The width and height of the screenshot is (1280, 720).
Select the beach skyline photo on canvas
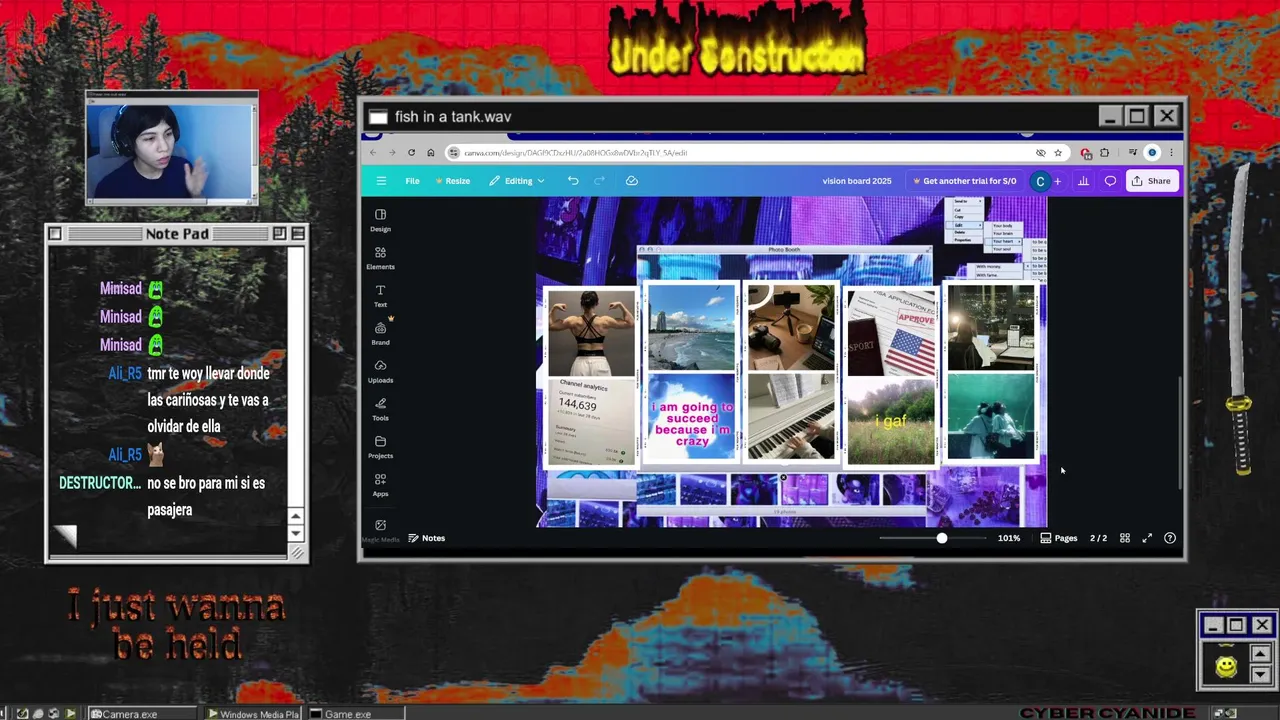[691, 328]
